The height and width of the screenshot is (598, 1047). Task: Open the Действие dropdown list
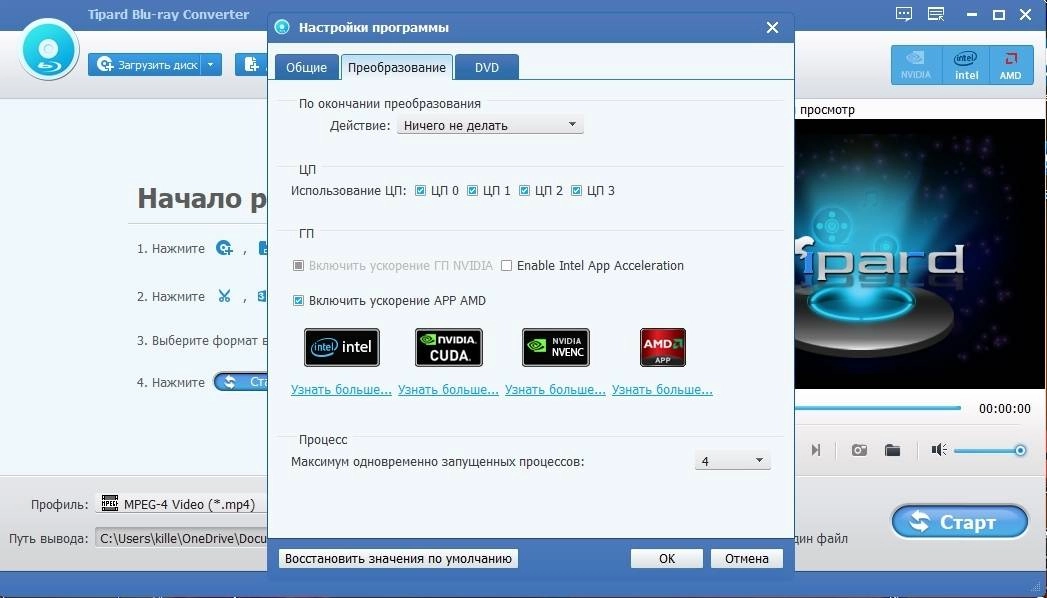(x=489, y=125)
